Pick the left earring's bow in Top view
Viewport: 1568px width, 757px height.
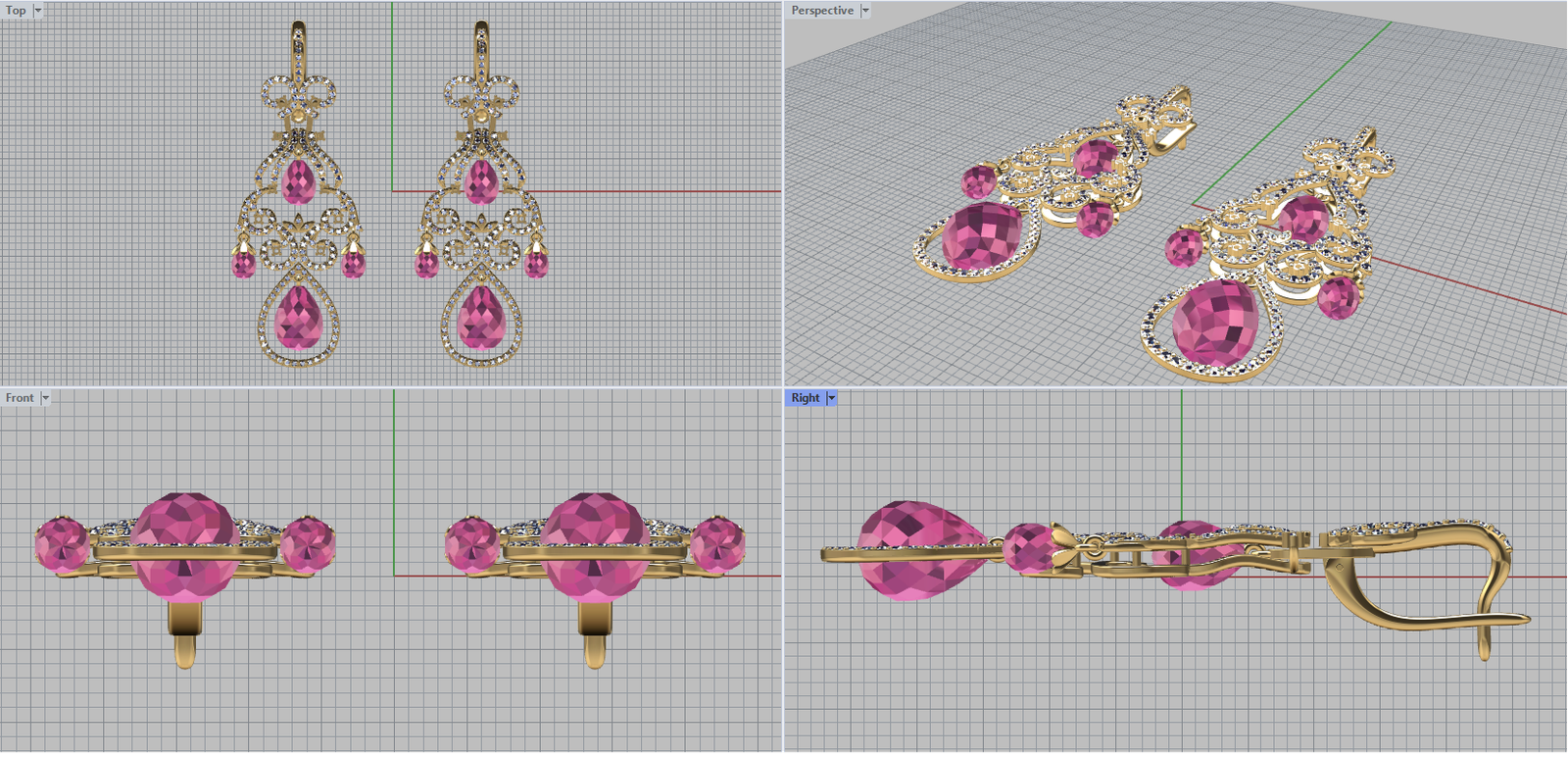tap(299, 94)
